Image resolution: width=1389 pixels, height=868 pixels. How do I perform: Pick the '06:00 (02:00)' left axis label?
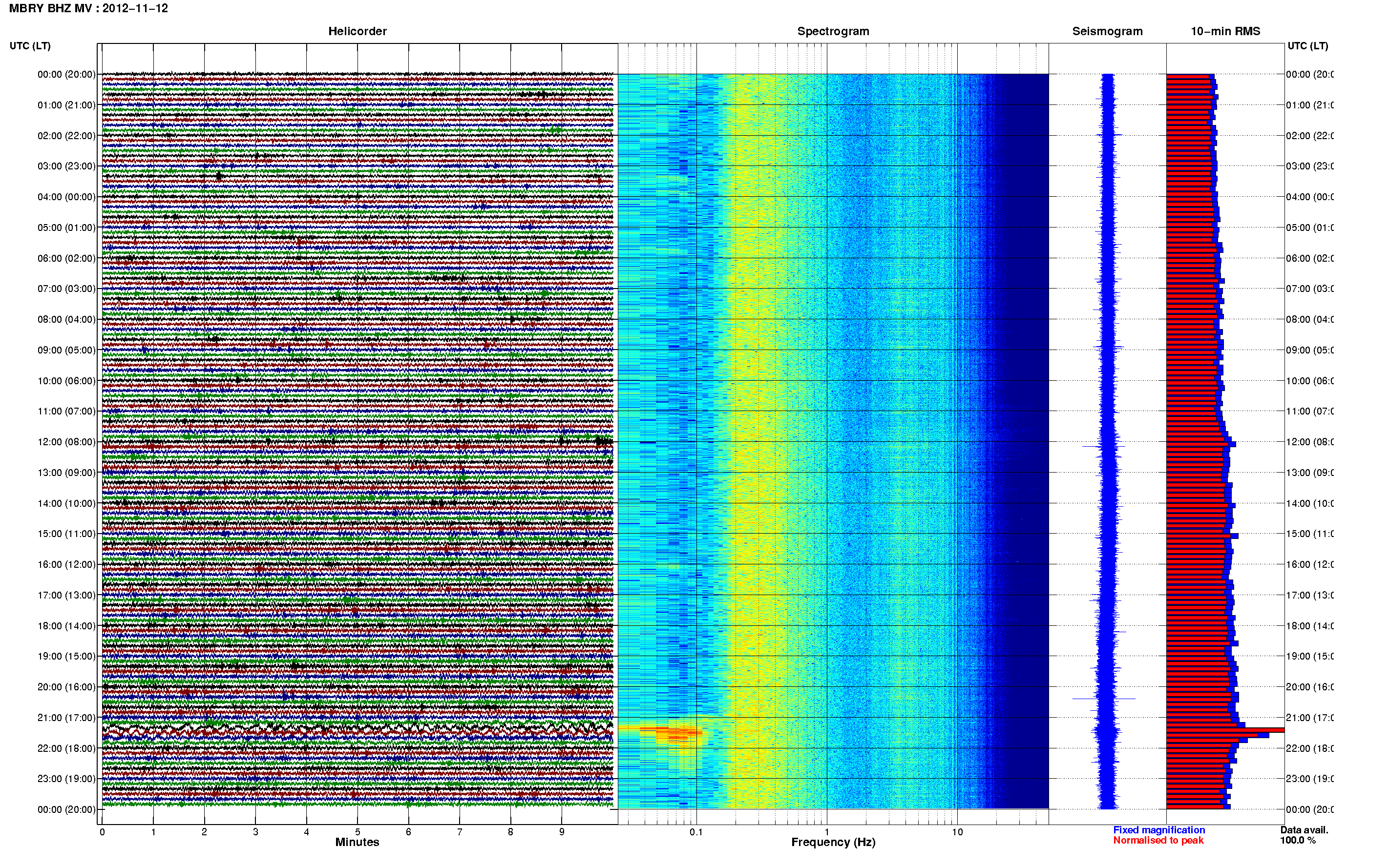pos(66,258)
